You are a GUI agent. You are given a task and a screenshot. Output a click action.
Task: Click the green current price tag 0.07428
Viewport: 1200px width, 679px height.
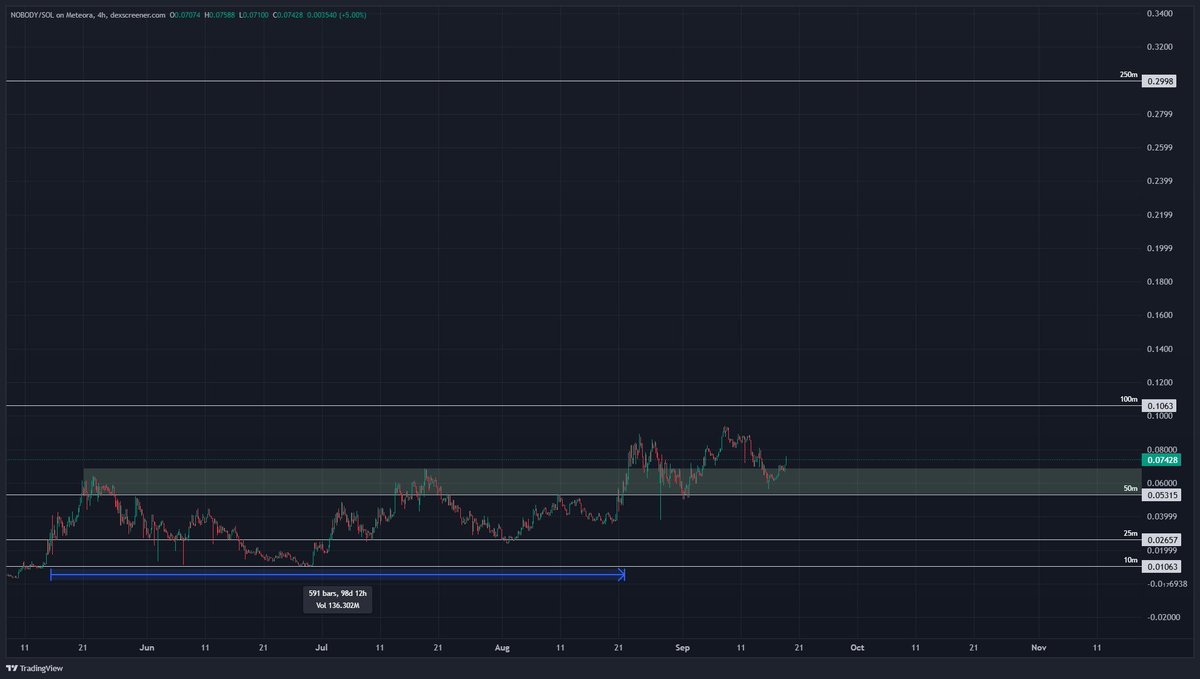click(x=1161, y=460)
